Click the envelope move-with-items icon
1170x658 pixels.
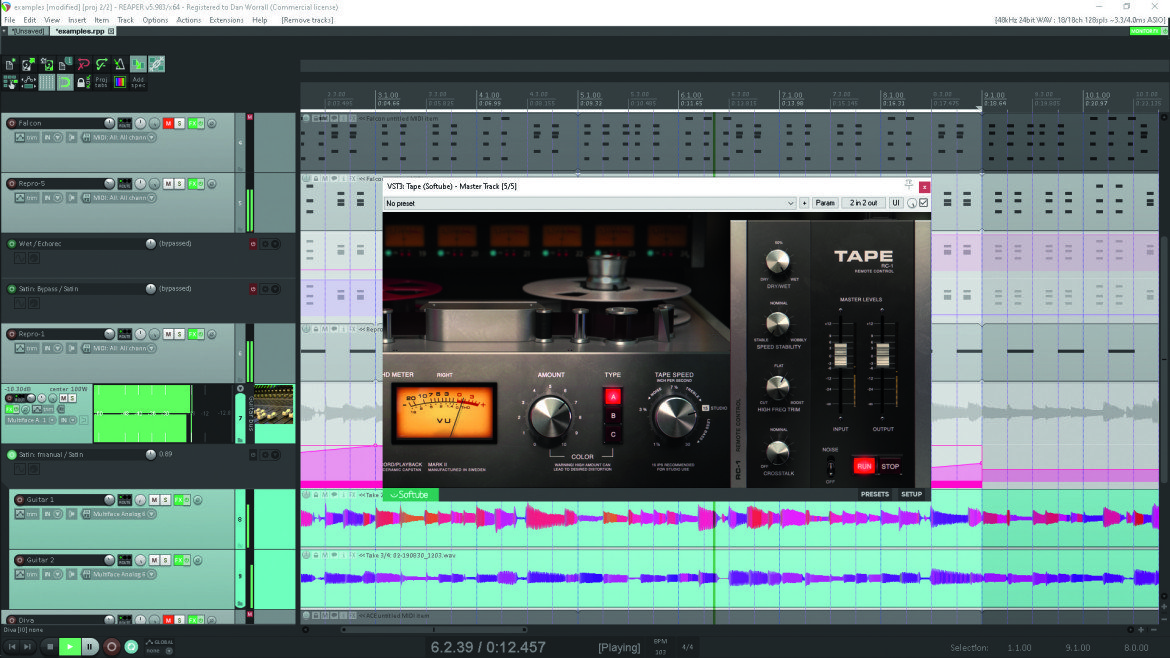pyautogui.click(x=28, y=82)
